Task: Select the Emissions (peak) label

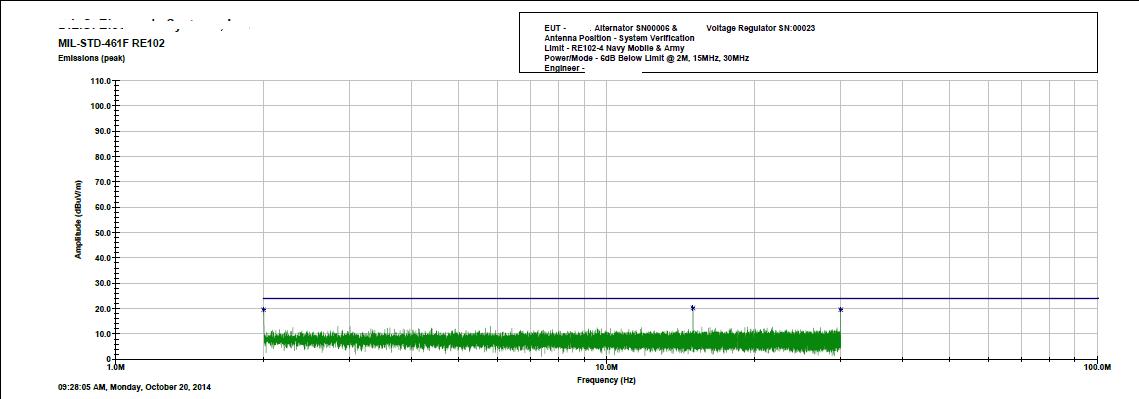Action: tap(92, 59)
